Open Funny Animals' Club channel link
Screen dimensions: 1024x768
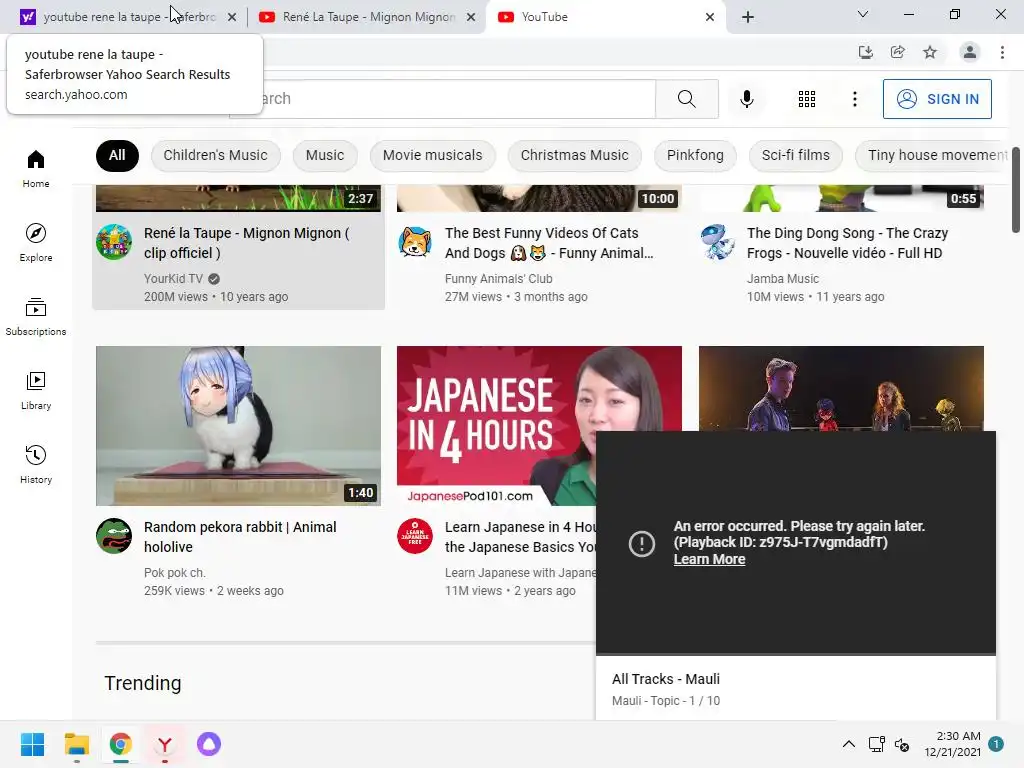(x=498, y=279)
